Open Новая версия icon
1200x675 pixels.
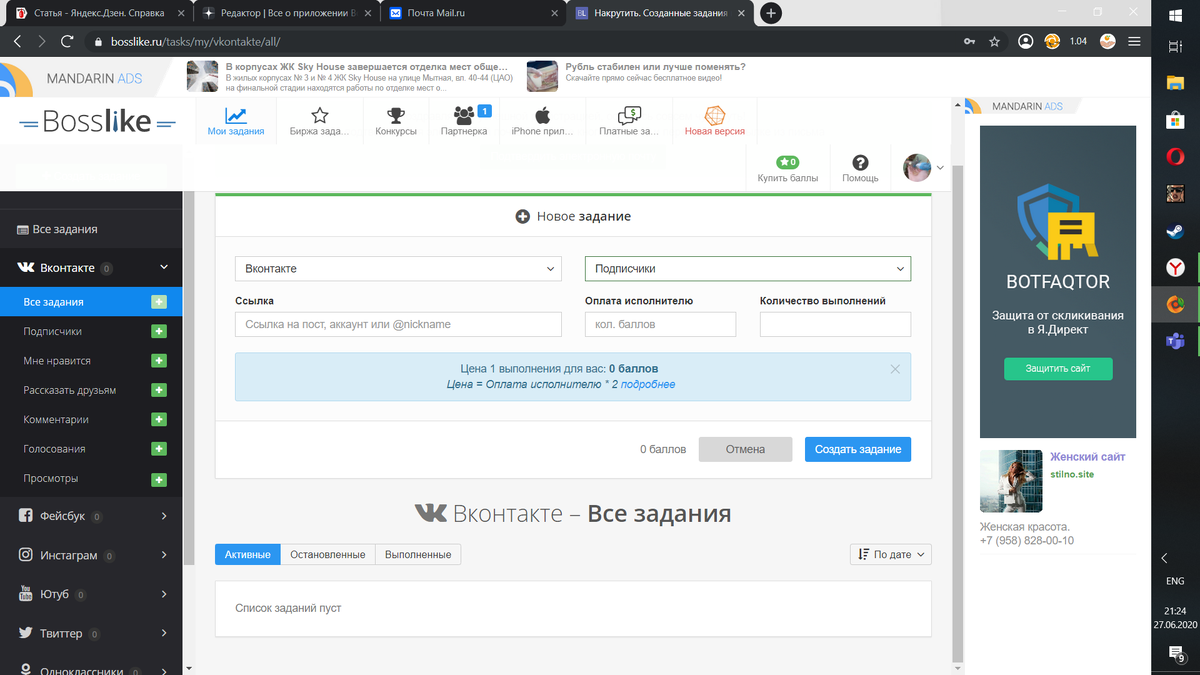[x=714, y=115]
